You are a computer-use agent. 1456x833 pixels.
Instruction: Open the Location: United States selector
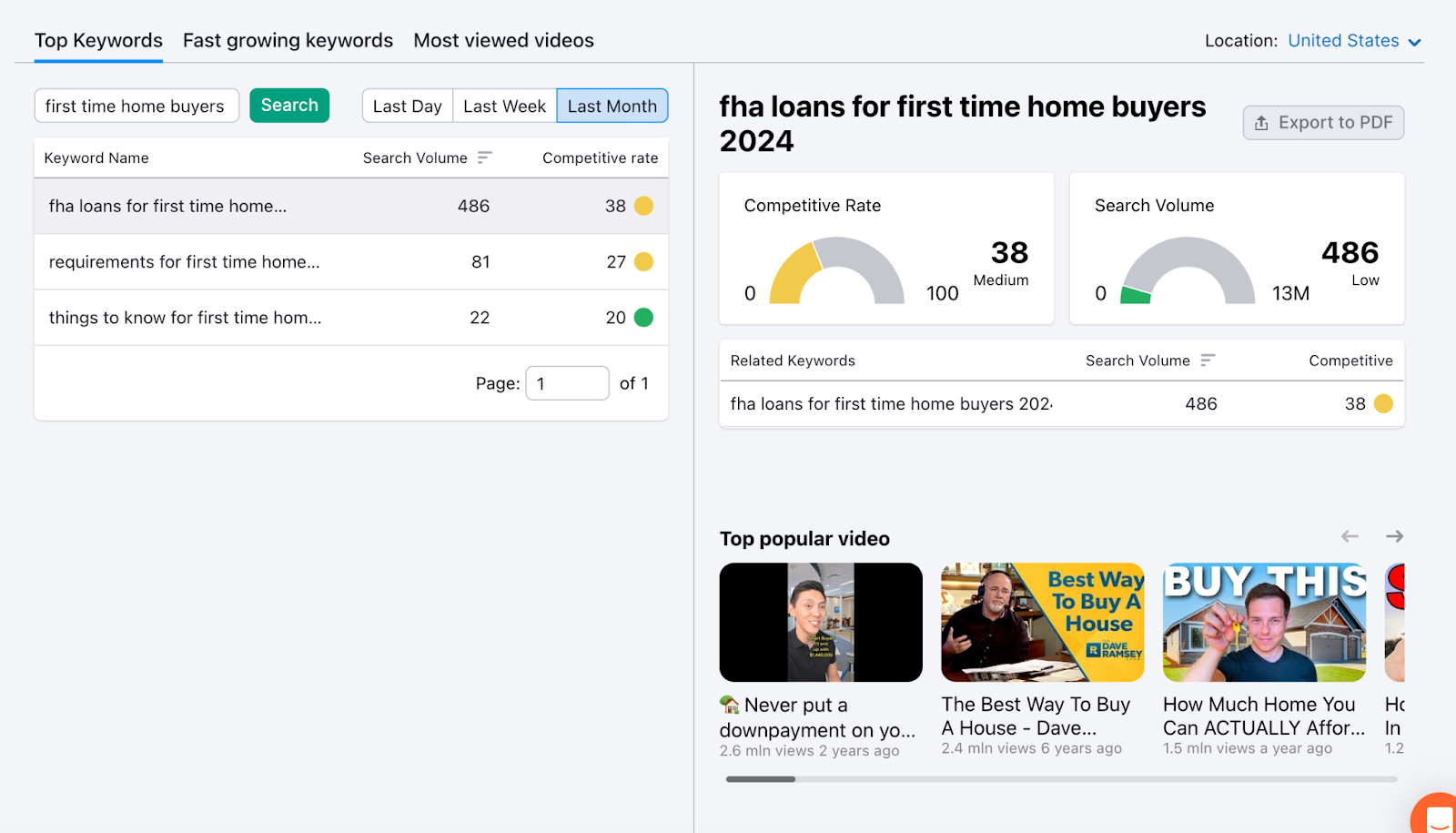click(1354, 41)
